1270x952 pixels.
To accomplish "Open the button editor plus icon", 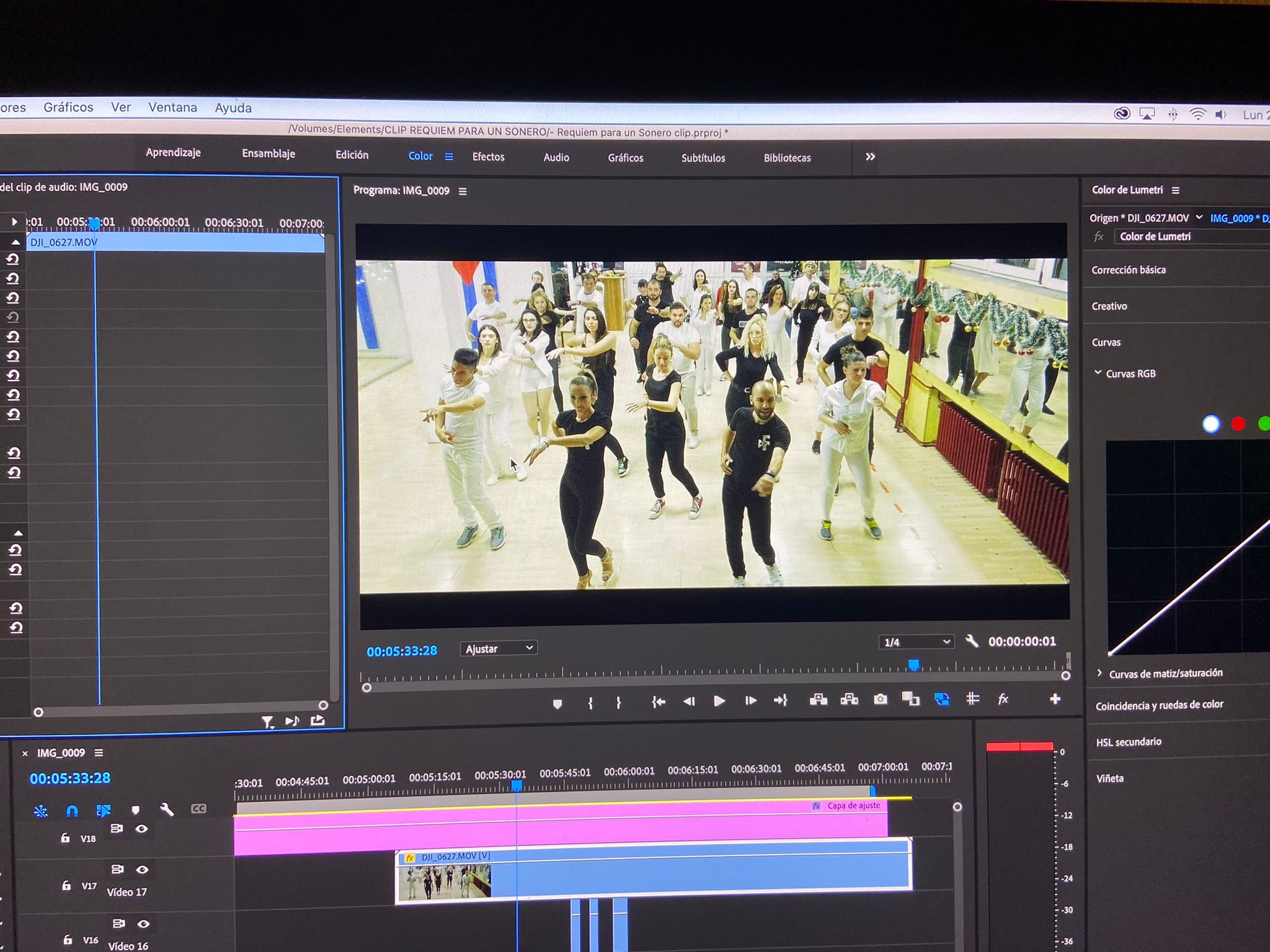I will point(1055,699).
